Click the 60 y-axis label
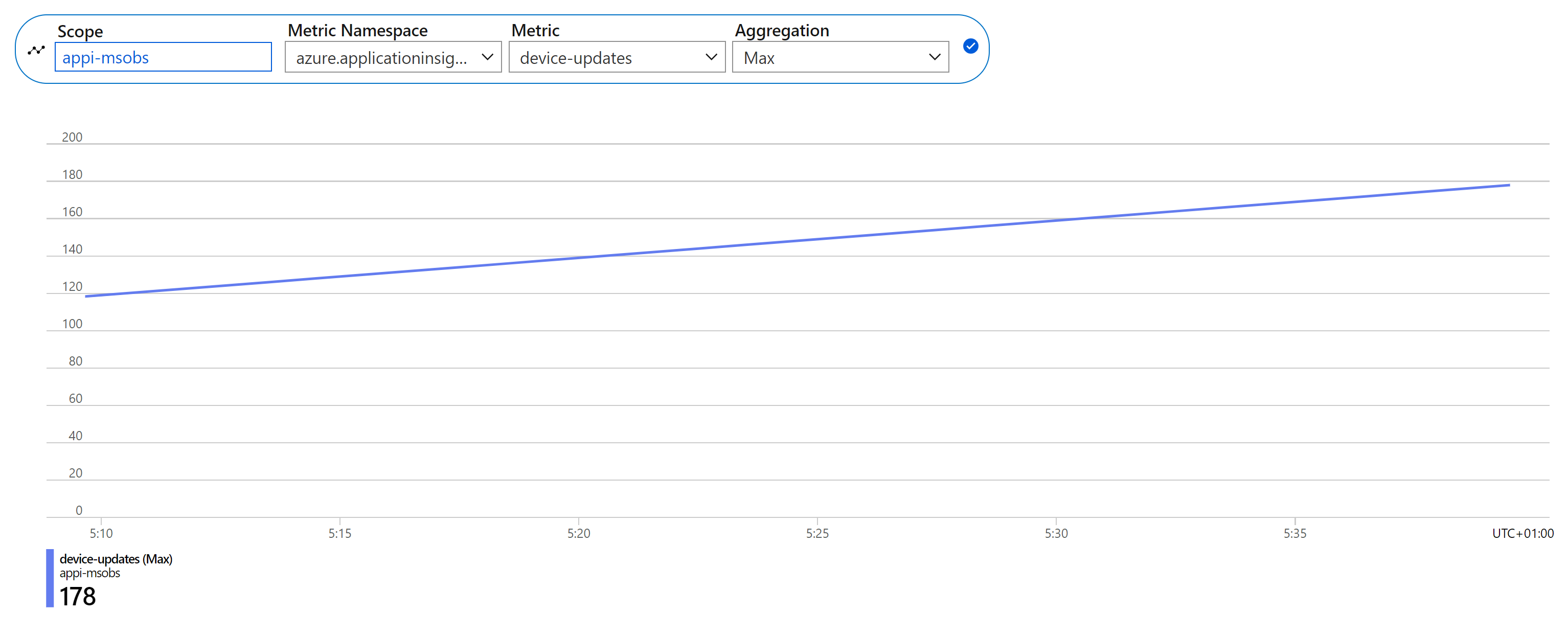The width and height of the screenshot is (1568, 635). tap(76, 399)
